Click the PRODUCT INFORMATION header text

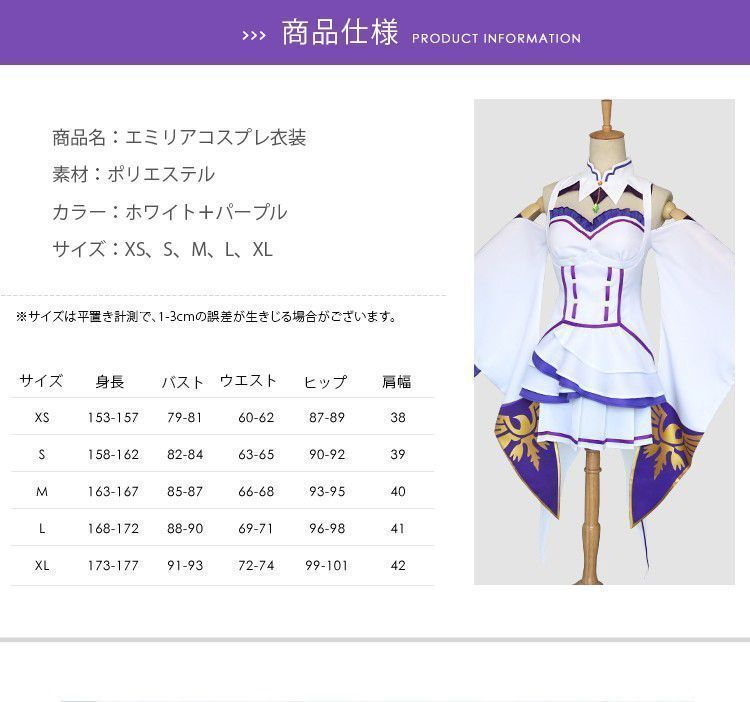496,39
